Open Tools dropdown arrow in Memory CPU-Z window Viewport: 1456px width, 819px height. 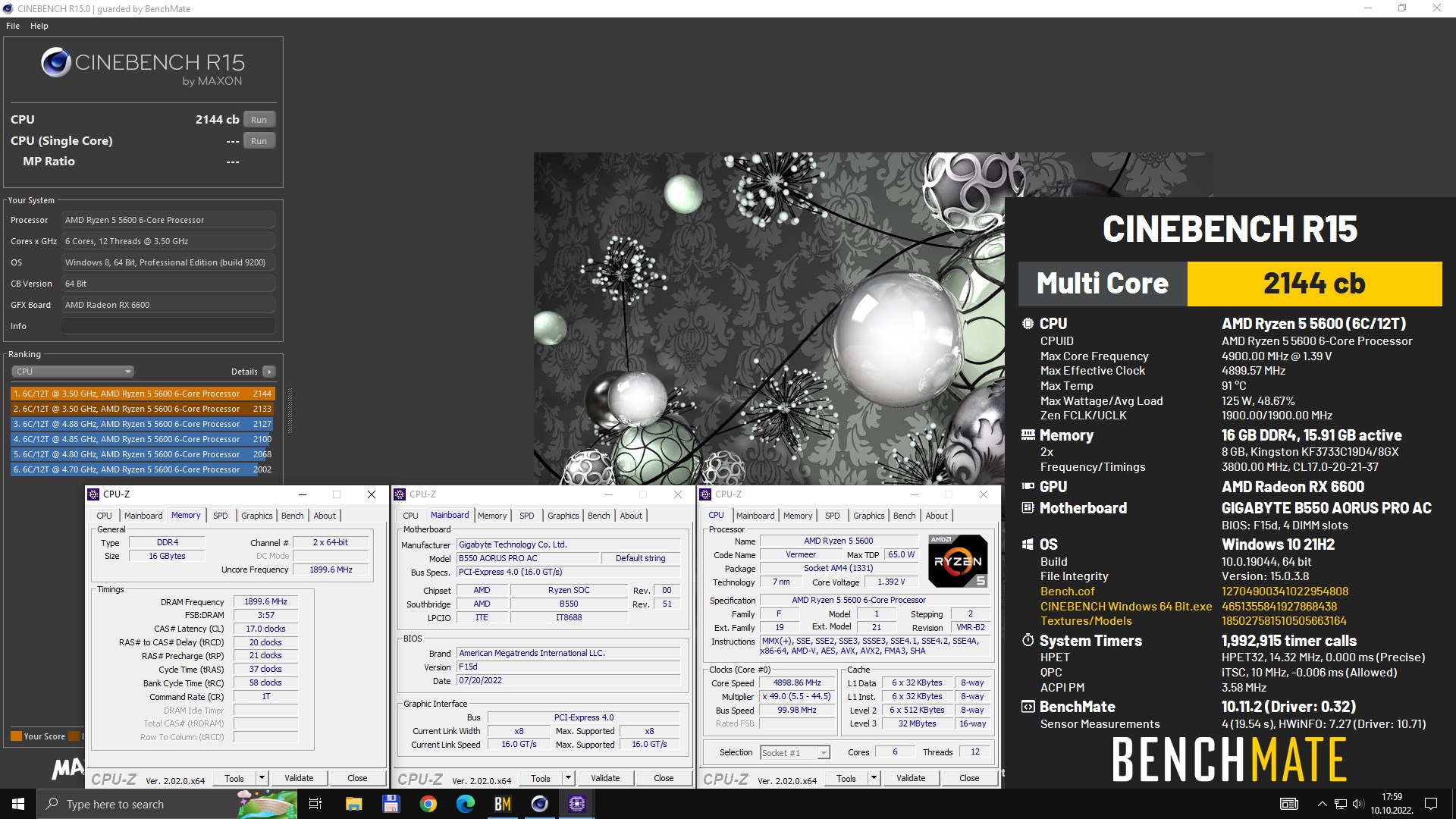tap(262, 778)
